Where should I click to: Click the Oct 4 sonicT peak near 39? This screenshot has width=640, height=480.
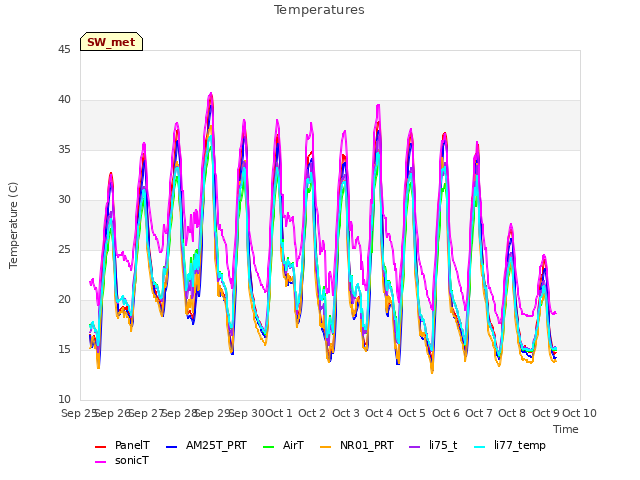coord(378,106)
